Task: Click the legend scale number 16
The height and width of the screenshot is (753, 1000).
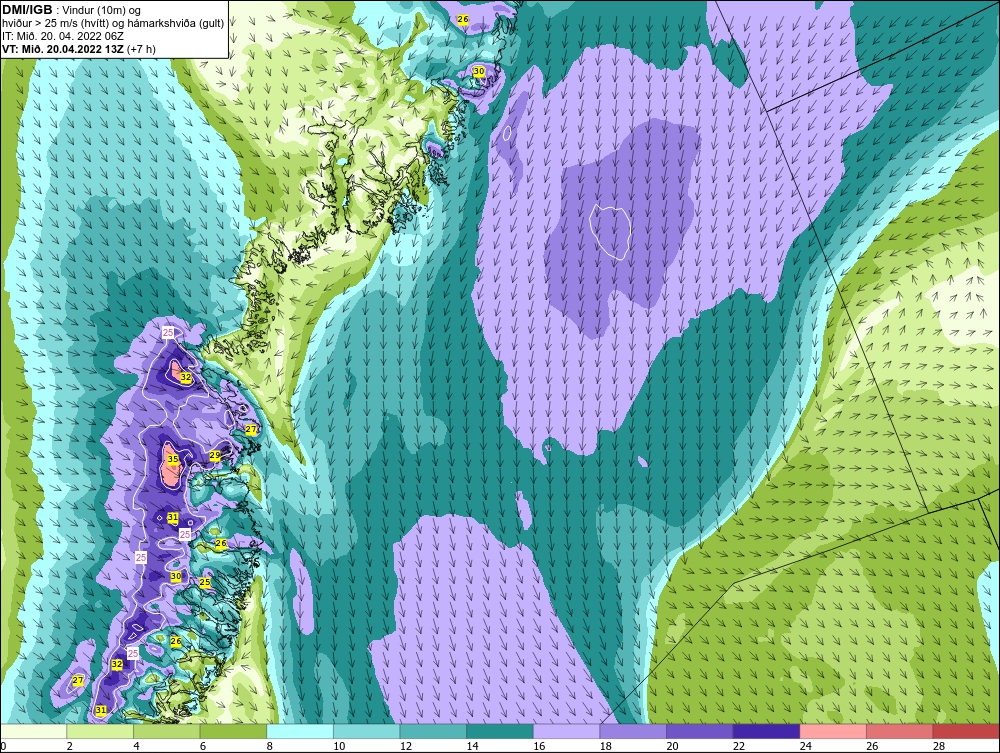Action: pos(539,746)
